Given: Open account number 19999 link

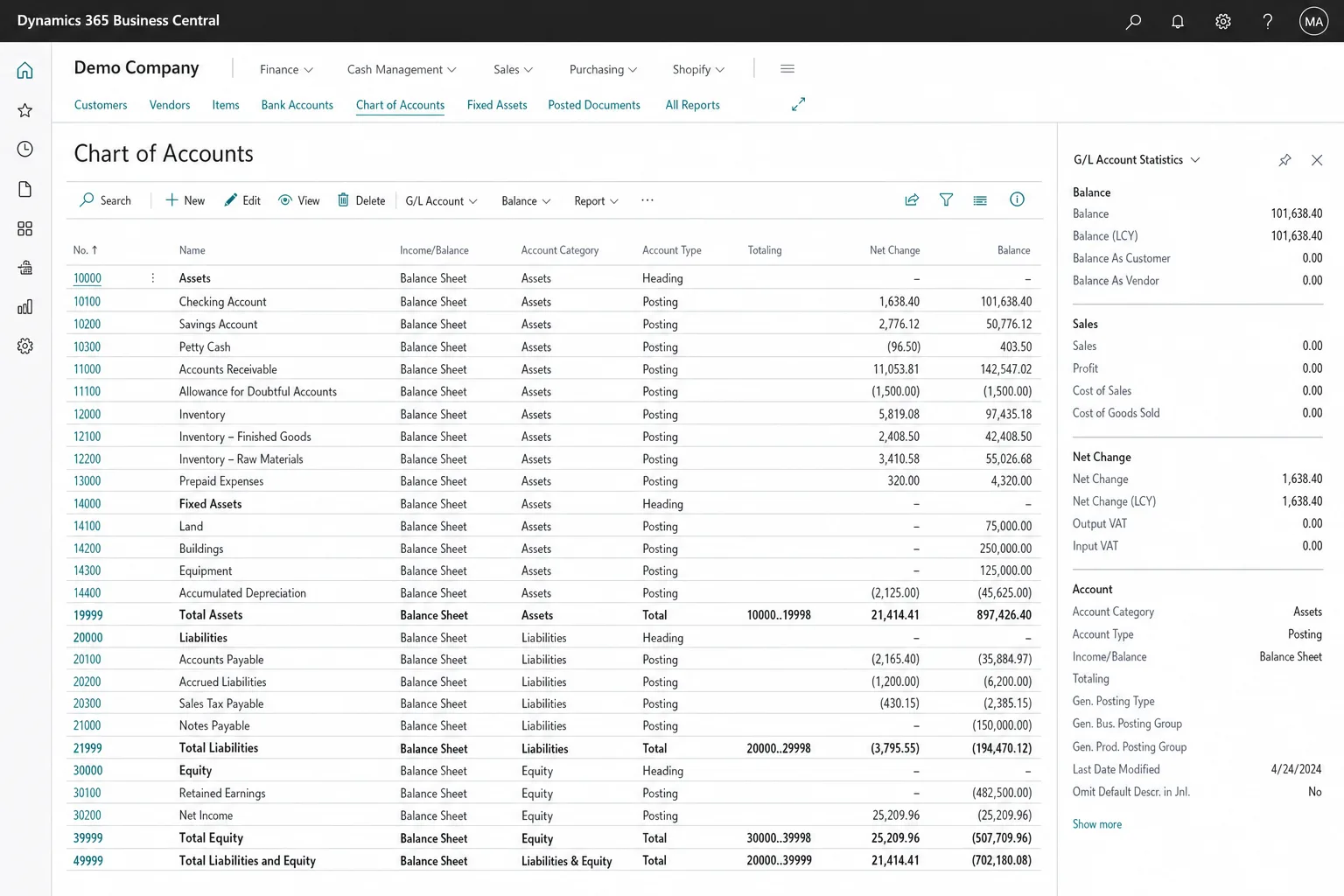Looking at the screenshot, I should (87, 615).
